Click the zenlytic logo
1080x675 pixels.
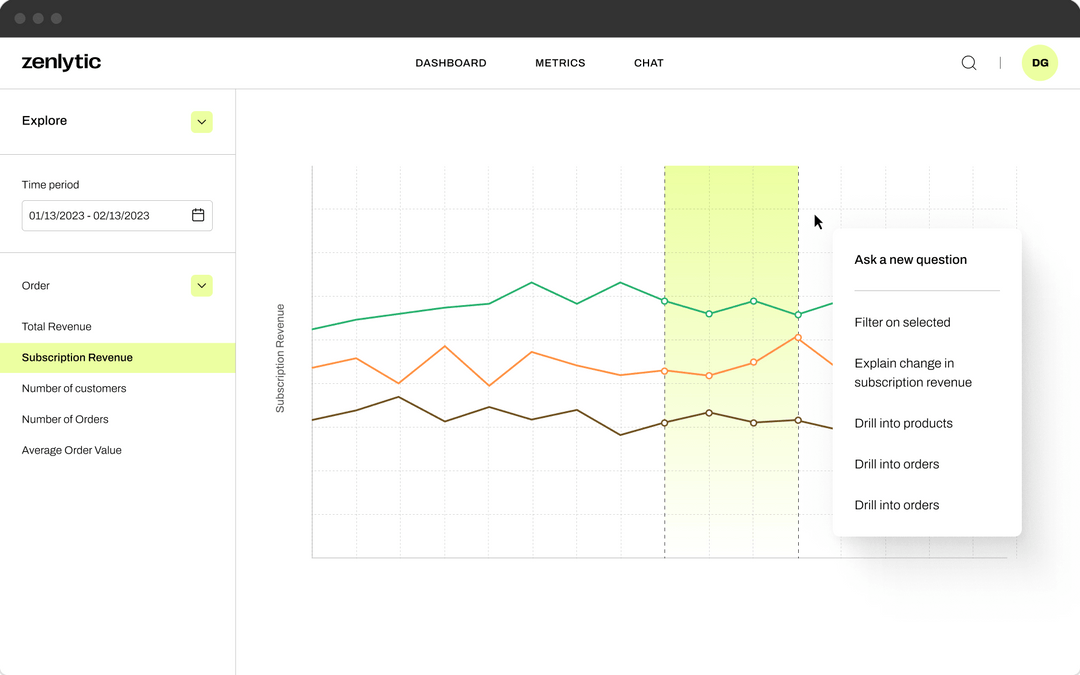[61, 62]
